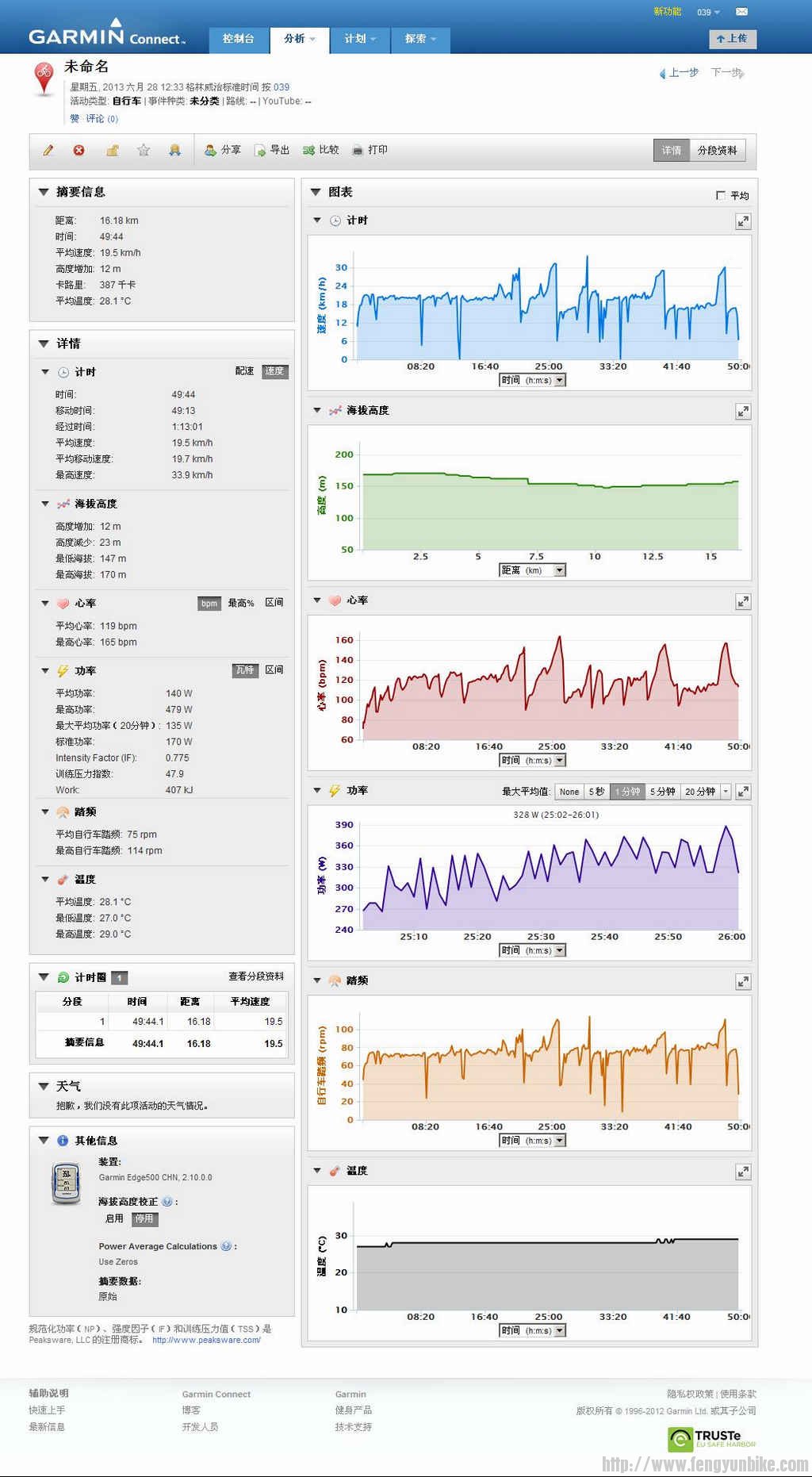Viewport: 812px width, 1477px height.
Task: Collapse the 踏频 details section
Action: 45,811
